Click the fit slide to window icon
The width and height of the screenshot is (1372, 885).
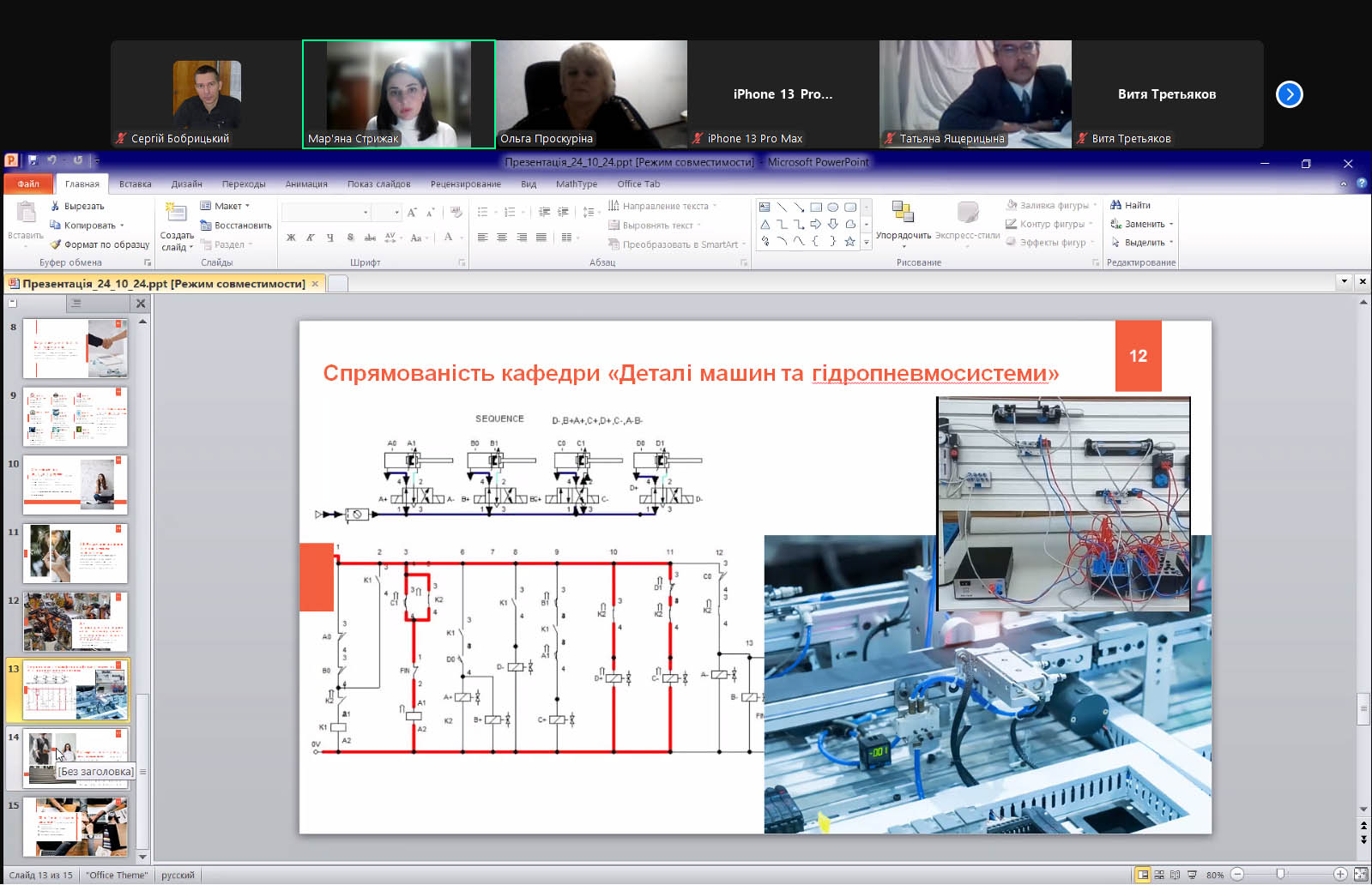click(x=1360, y=875)
